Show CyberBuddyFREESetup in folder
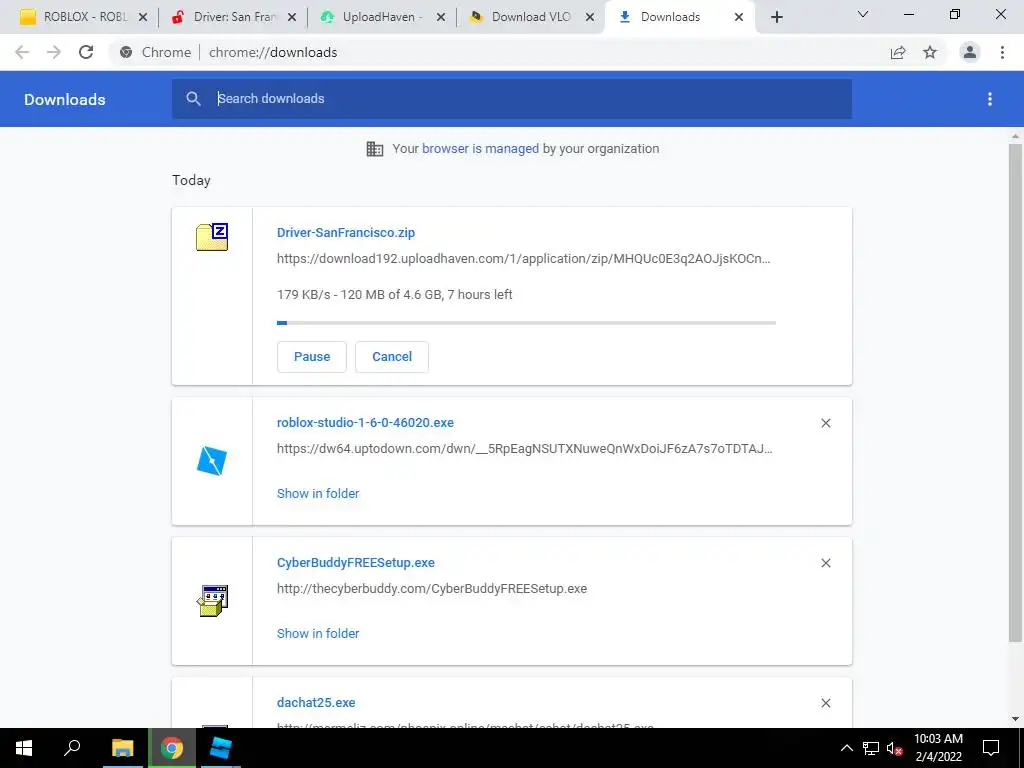 (318, 633)
